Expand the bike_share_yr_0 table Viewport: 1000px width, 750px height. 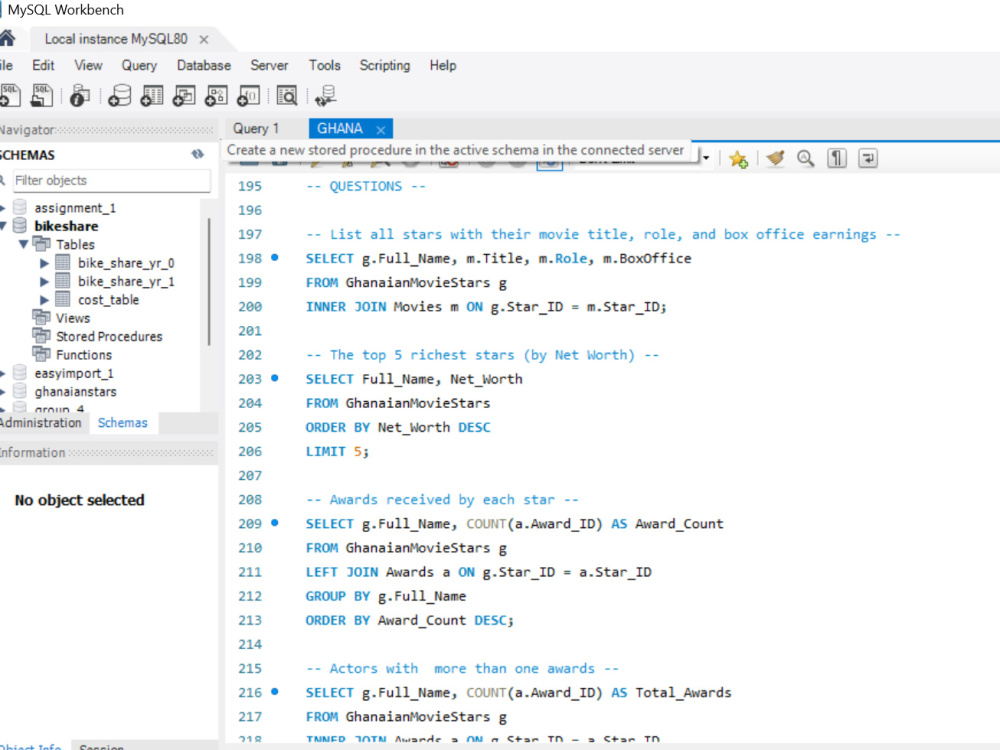44,263
